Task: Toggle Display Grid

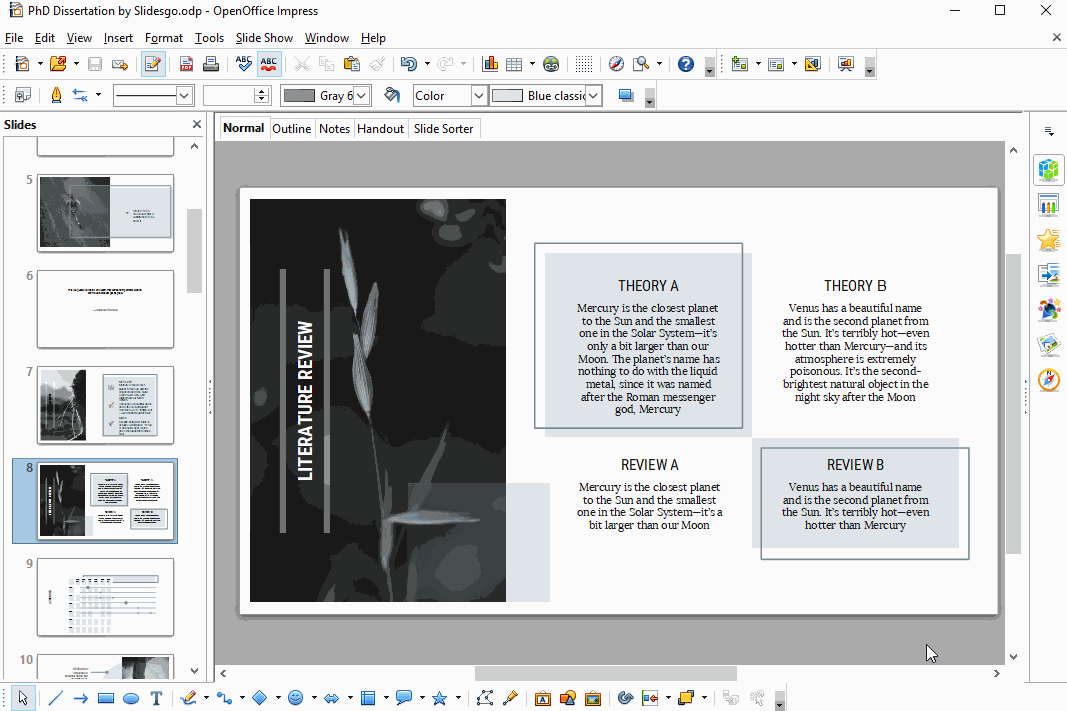Action: (584, 64)
